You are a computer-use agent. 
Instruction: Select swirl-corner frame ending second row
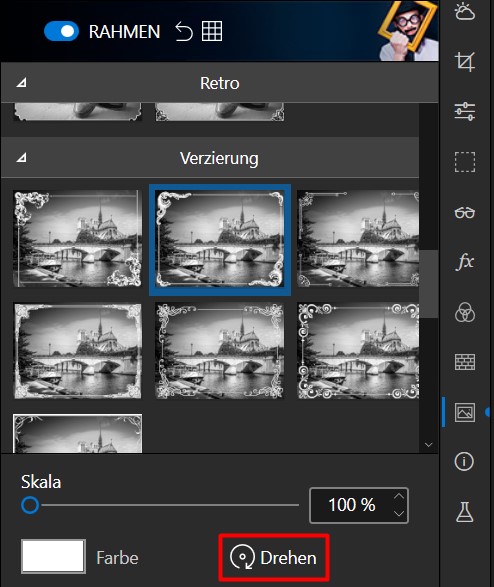click(x=358, y=351)
